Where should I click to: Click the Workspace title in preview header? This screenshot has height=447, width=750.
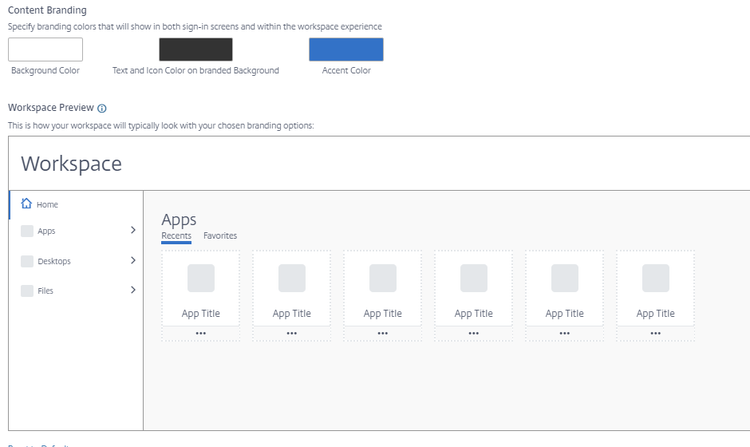tap(71, 164)
